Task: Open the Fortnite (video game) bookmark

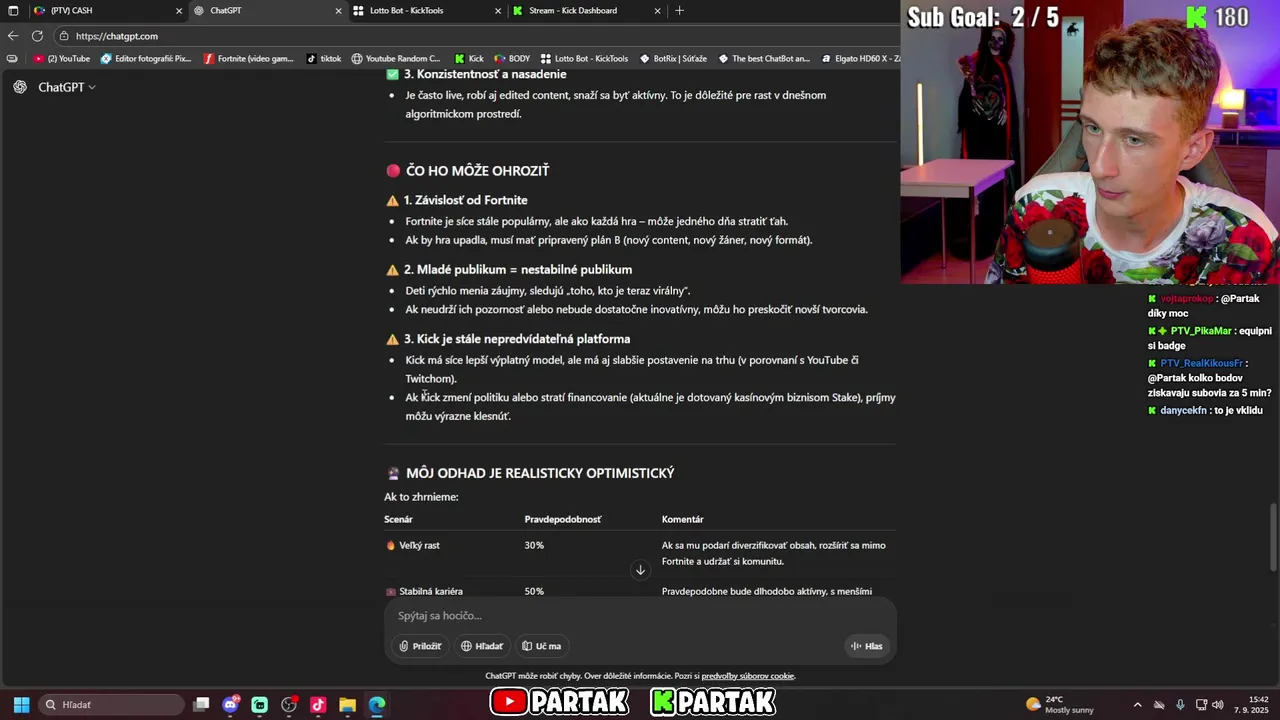Action: [x=249, y=59]
